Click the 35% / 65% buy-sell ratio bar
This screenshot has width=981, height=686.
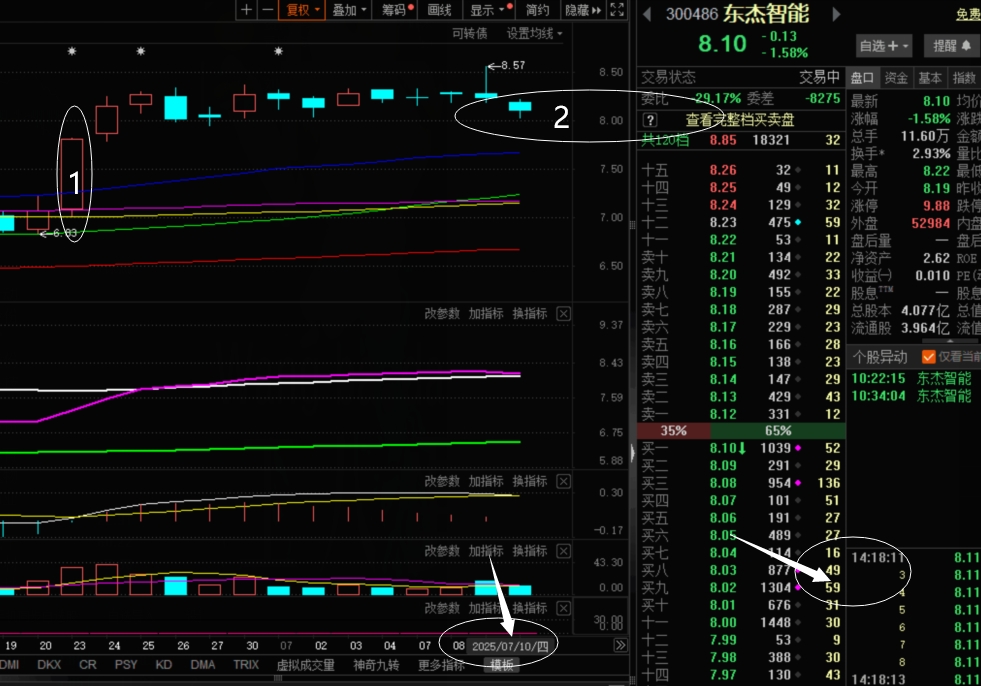[741, 431]
